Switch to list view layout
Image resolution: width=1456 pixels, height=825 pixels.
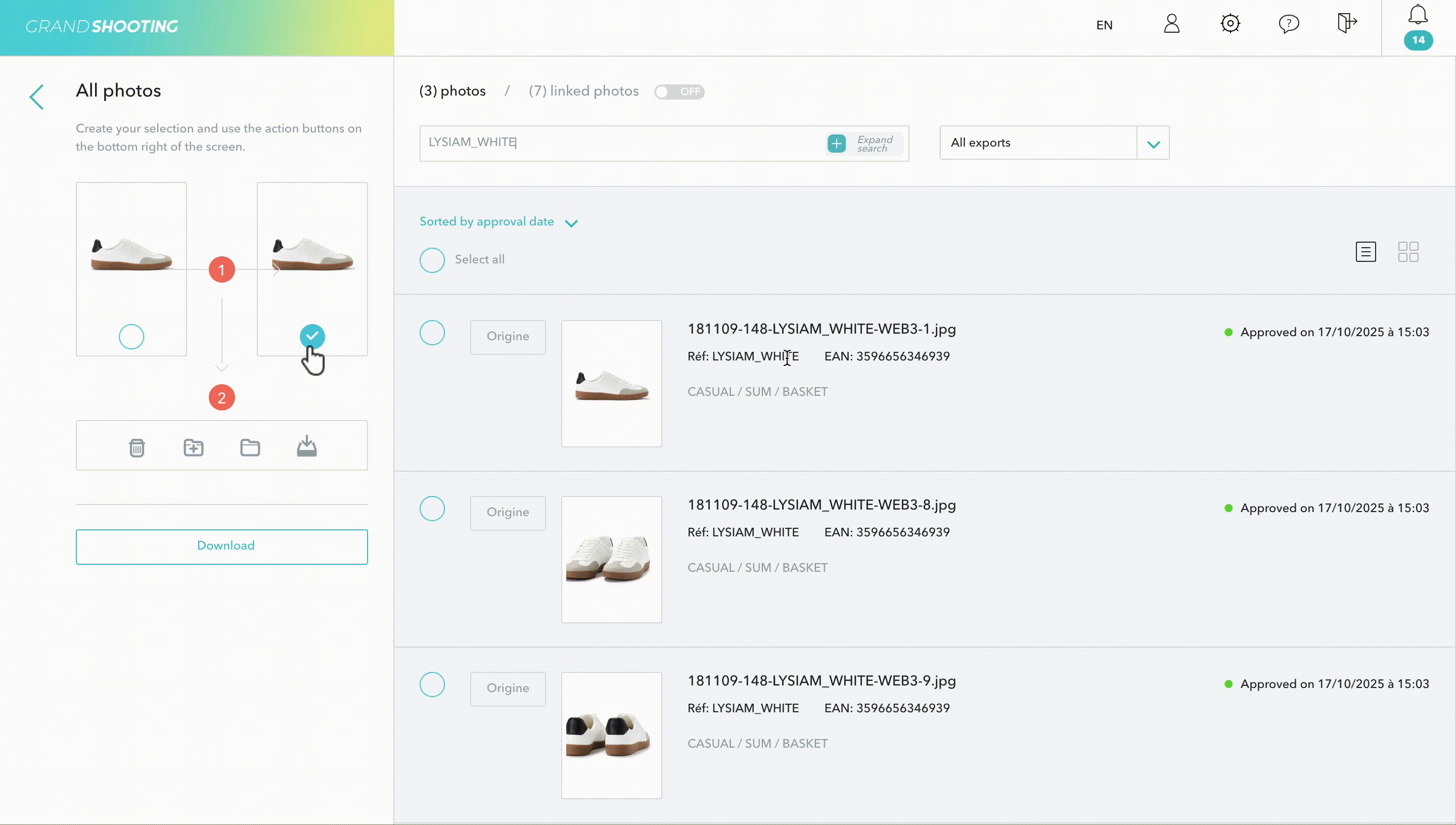click(x=1366, y=252)
